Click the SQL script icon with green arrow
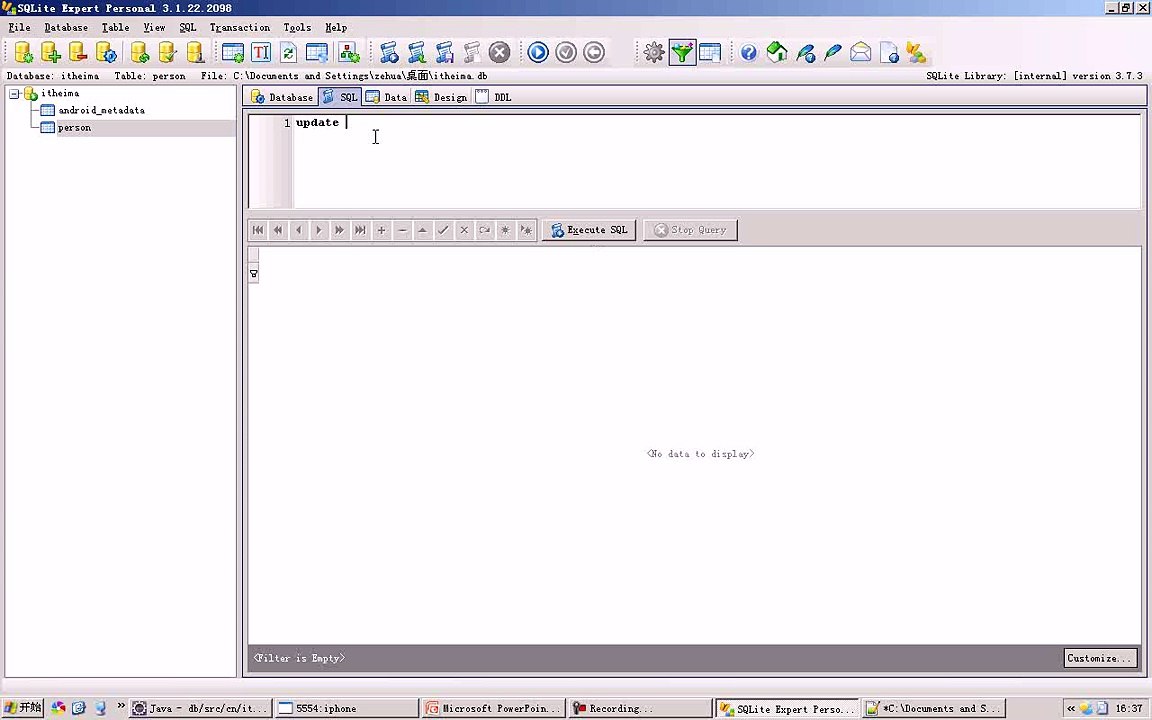The image size is (1152, 720). 417,52
